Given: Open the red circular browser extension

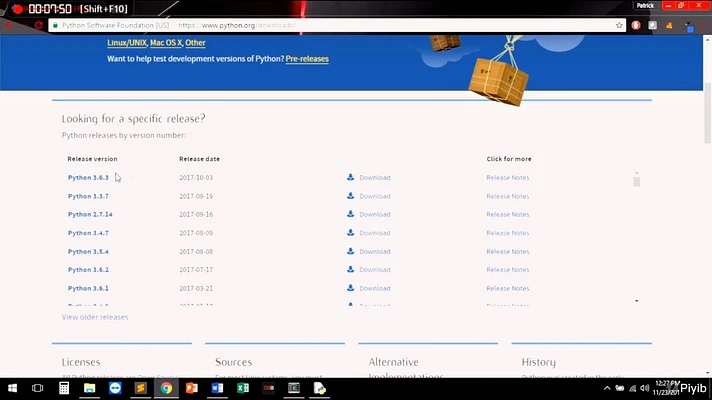Looking at the screenshot, I should pos(636,25).
